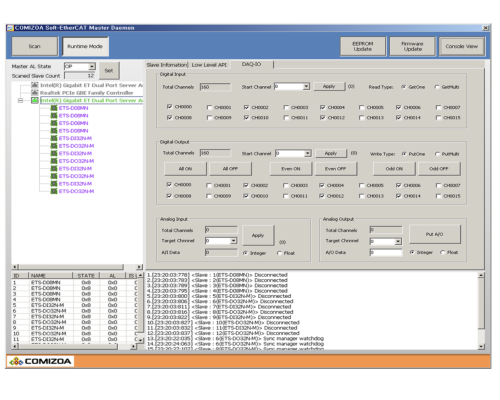Viewport: 500px width, 400px height.
Task: Select PutMulti write type
Action: pos(437,154)
